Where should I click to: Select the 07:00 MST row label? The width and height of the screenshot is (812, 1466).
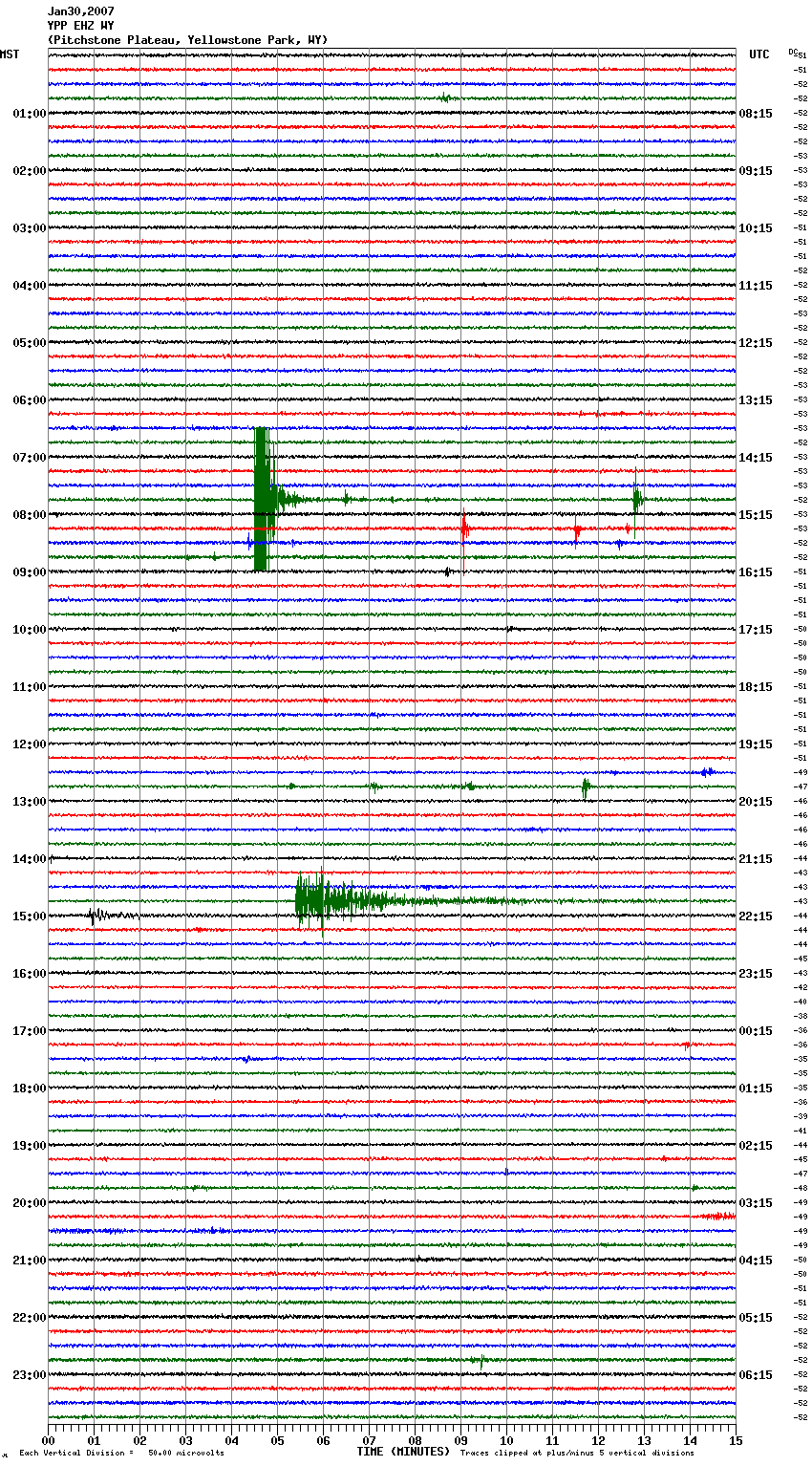point(29,458)
